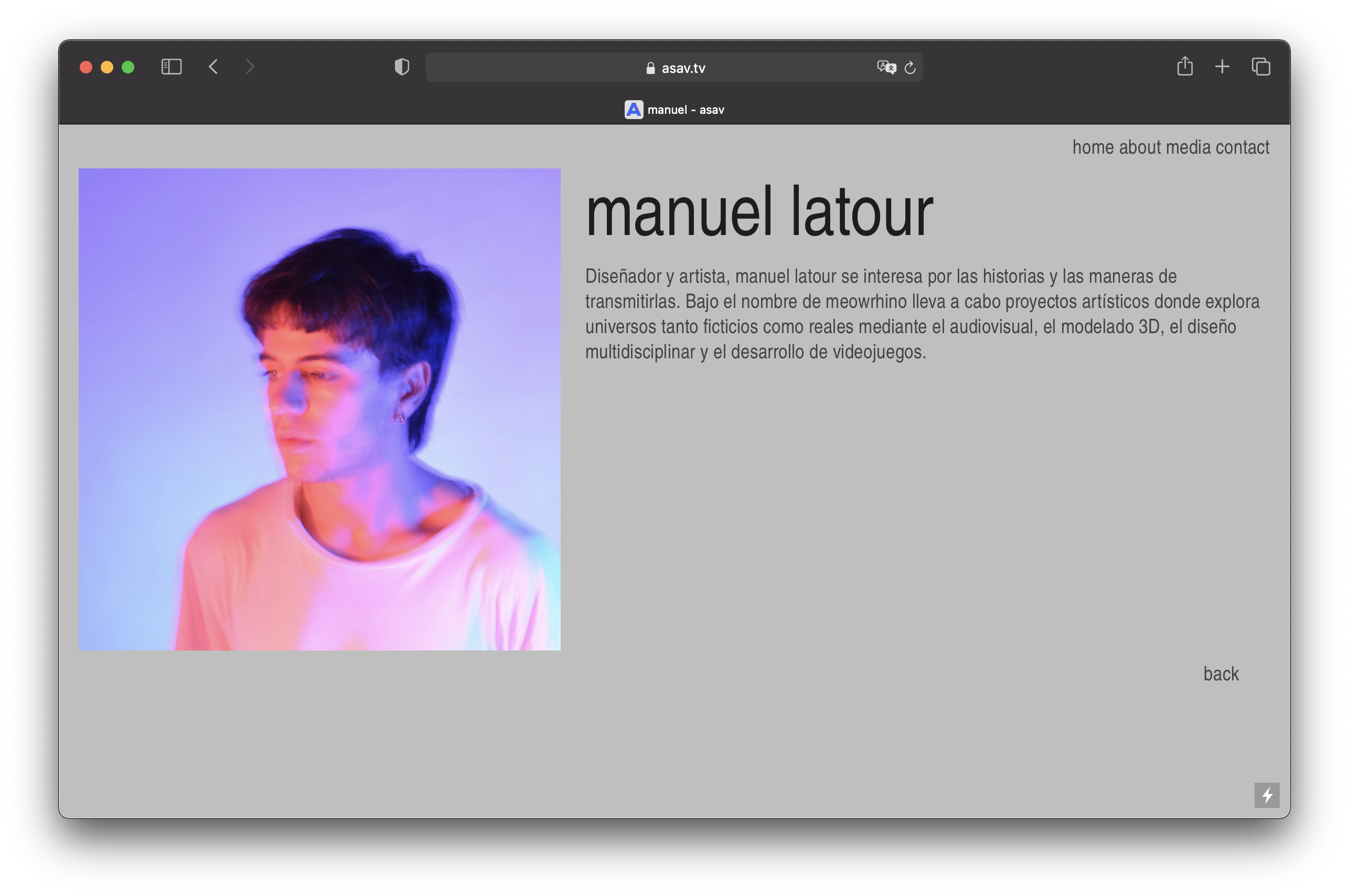Click the translate page icon

(886, 68)
